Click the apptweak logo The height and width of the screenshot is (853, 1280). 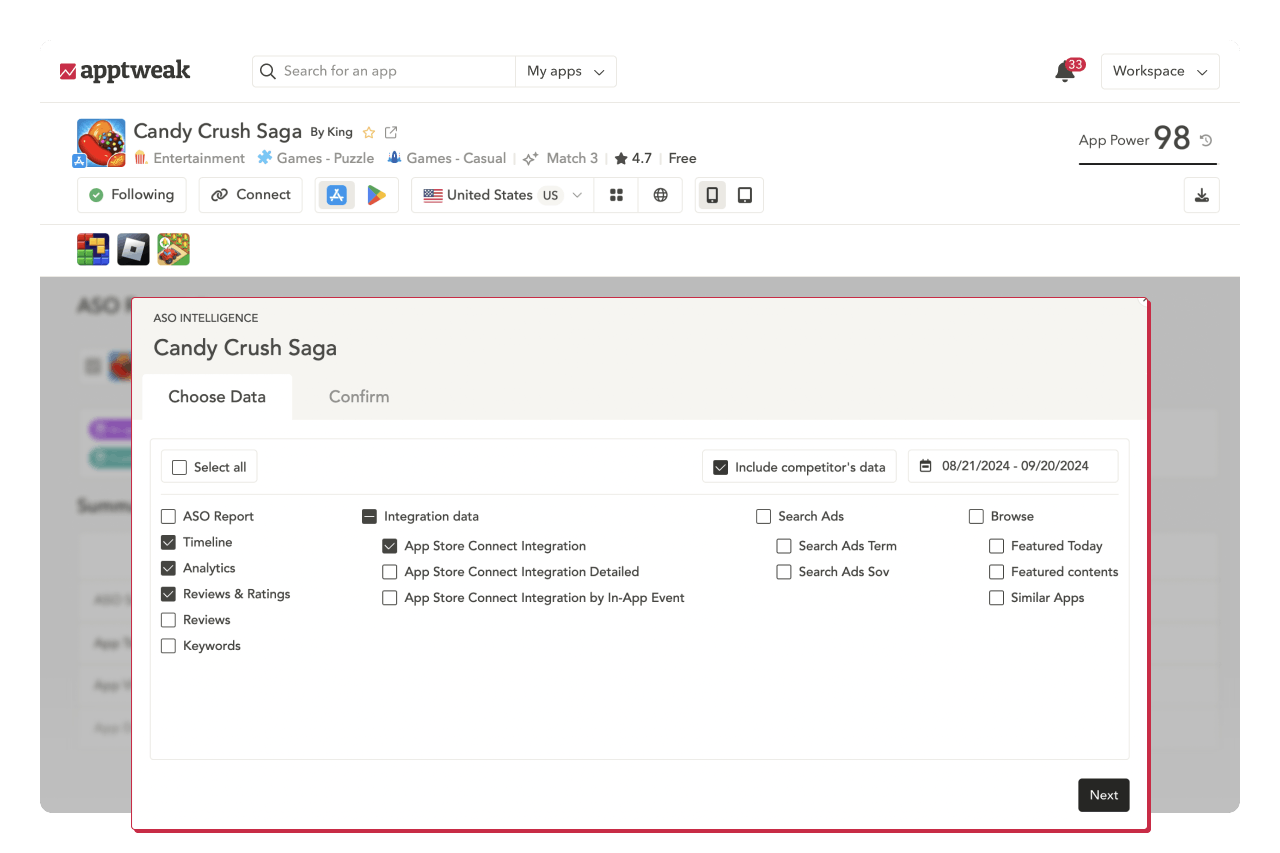[125, 71]
